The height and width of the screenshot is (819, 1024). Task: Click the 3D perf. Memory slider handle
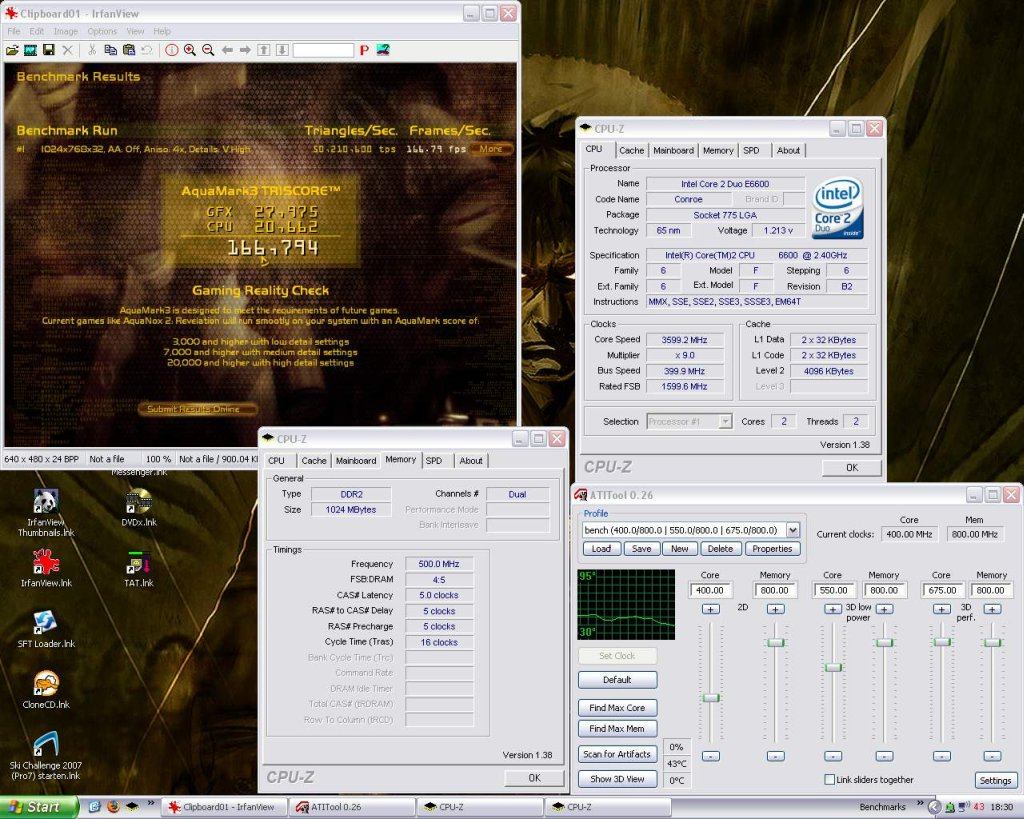pos(992,643)
